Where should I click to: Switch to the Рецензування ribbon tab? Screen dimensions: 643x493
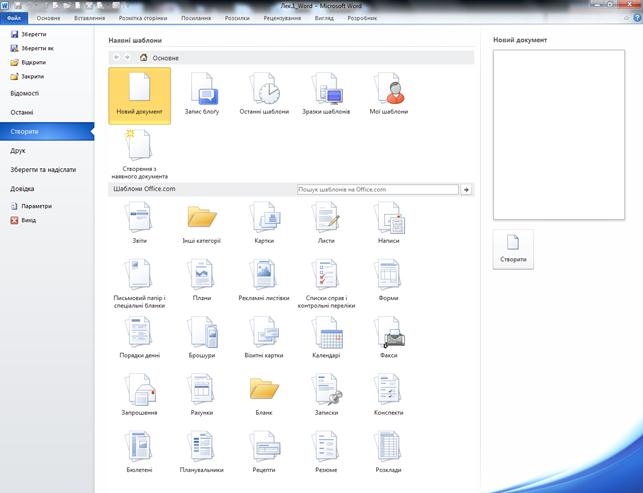coord(282,18)
